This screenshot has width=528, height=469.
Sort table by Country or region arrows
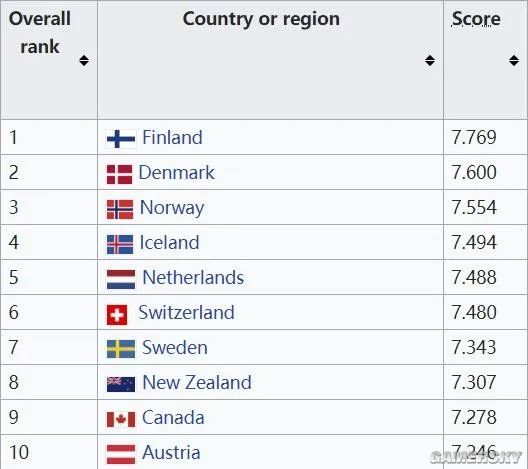tap(430, 61)
